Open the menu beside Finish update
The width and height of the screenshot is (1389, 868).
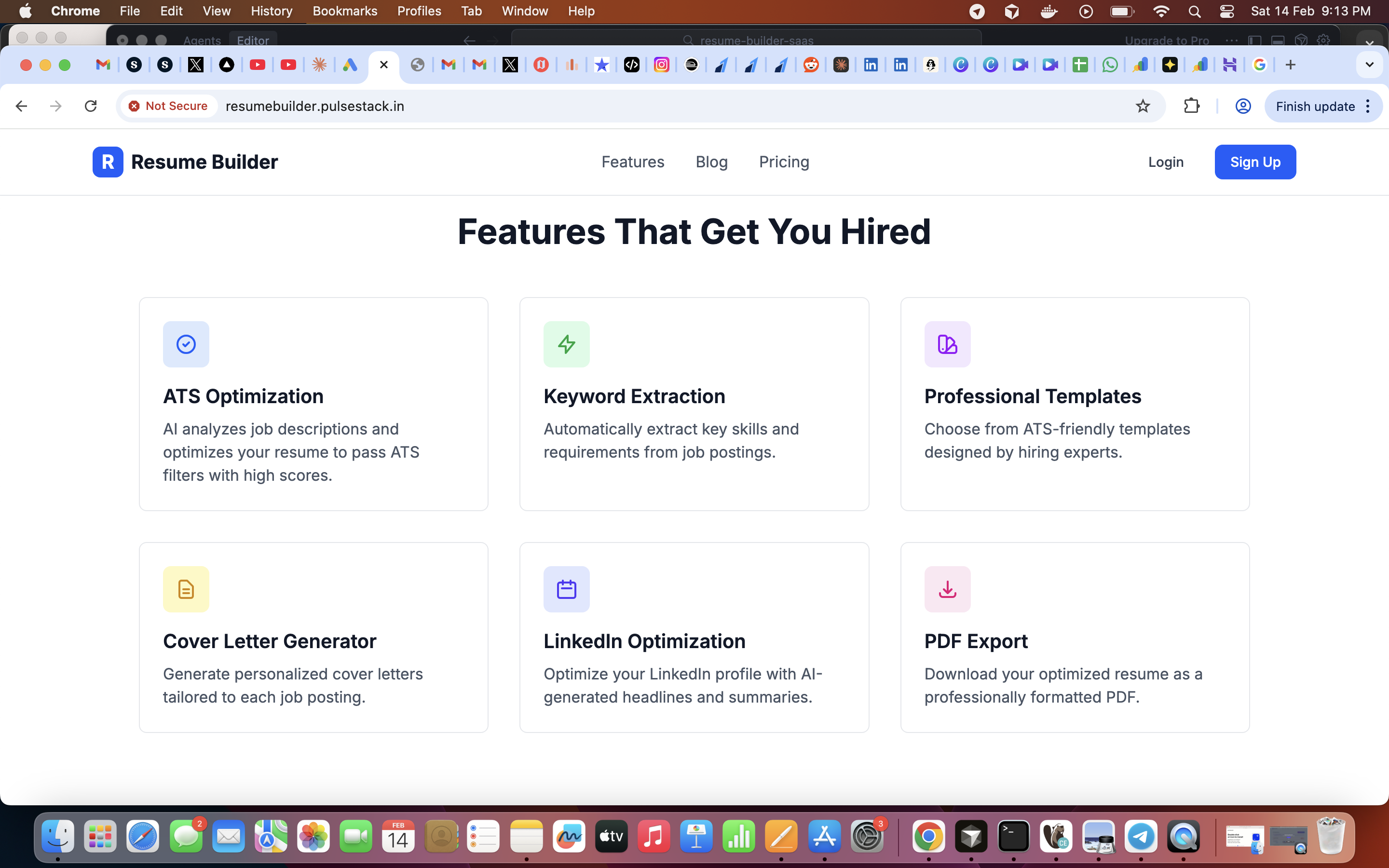click(1368, 106)
